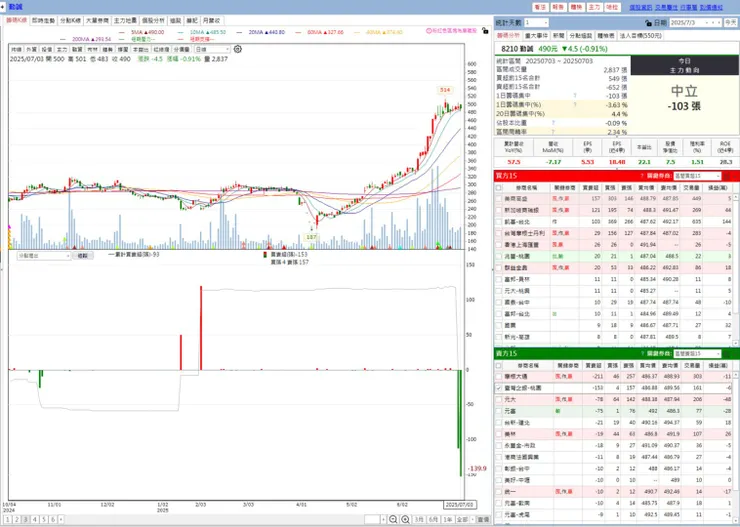Open the 關鍵券商 dropdown in 買方15 header

(x=698, y=176)
